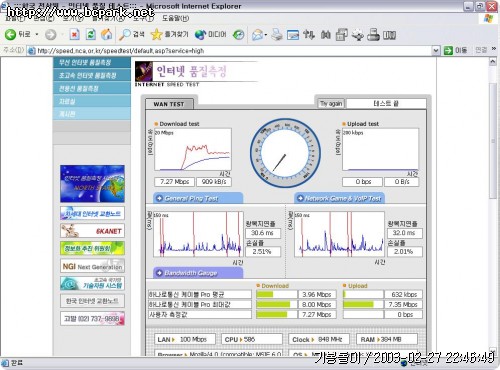Click the last rectangular toolbar icon
Image resolution: width=500 pixels, height=370 pixels.
(389, 35)
